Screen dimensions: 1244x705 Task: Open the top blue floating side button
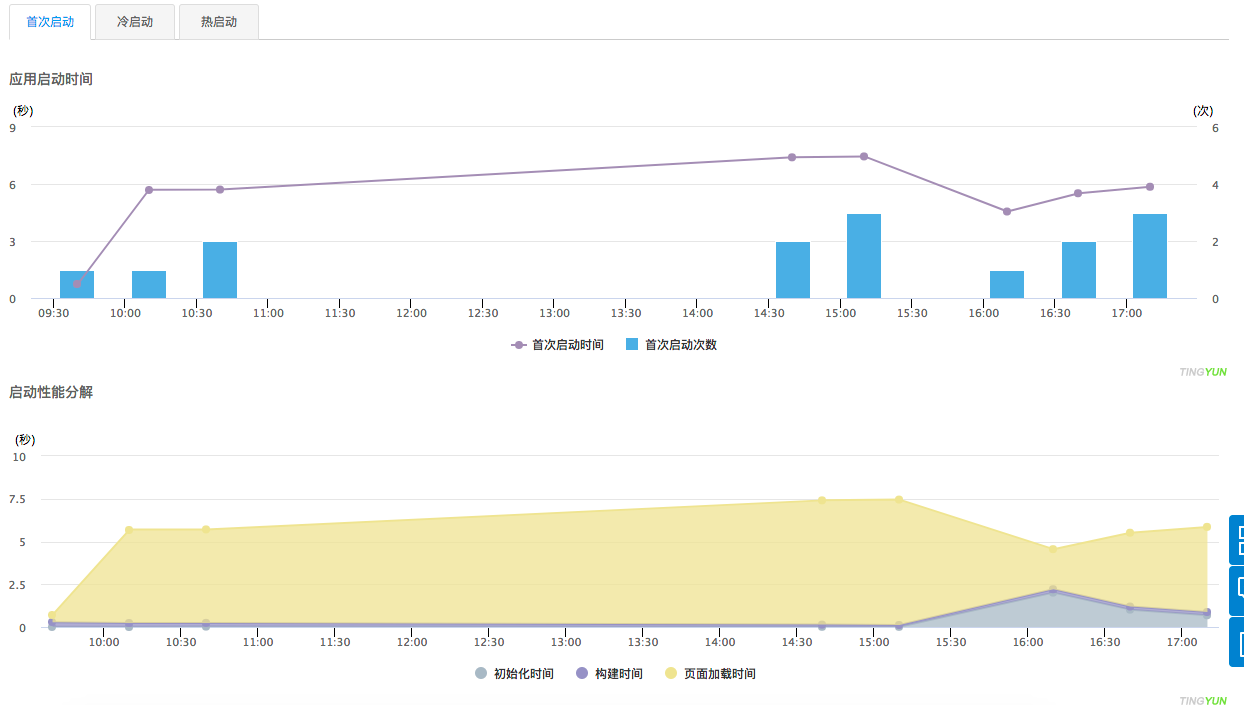coord(1237,540)
